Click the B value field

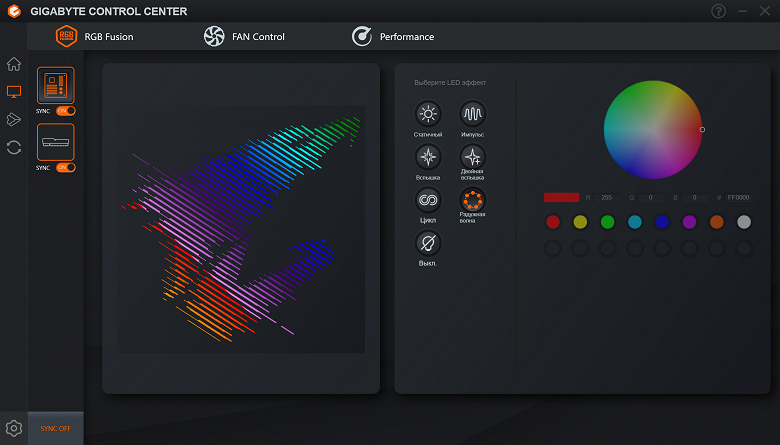695,197
